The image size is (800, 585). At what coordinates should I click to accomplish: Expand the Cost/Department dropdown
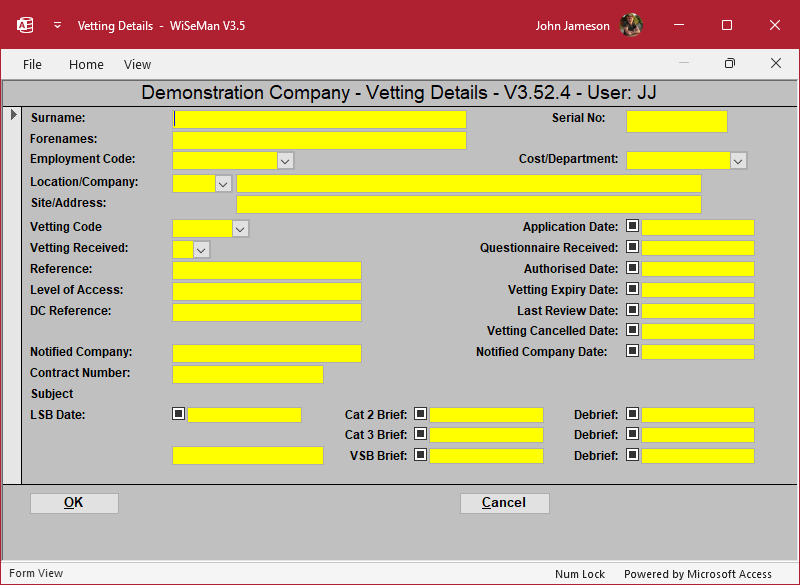tap(738, 160)
